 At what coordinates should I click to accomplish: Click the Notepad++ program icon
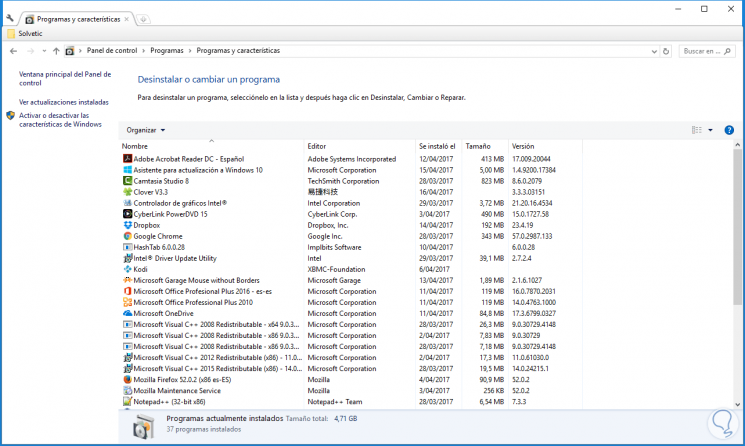click(x=127, y=401)
